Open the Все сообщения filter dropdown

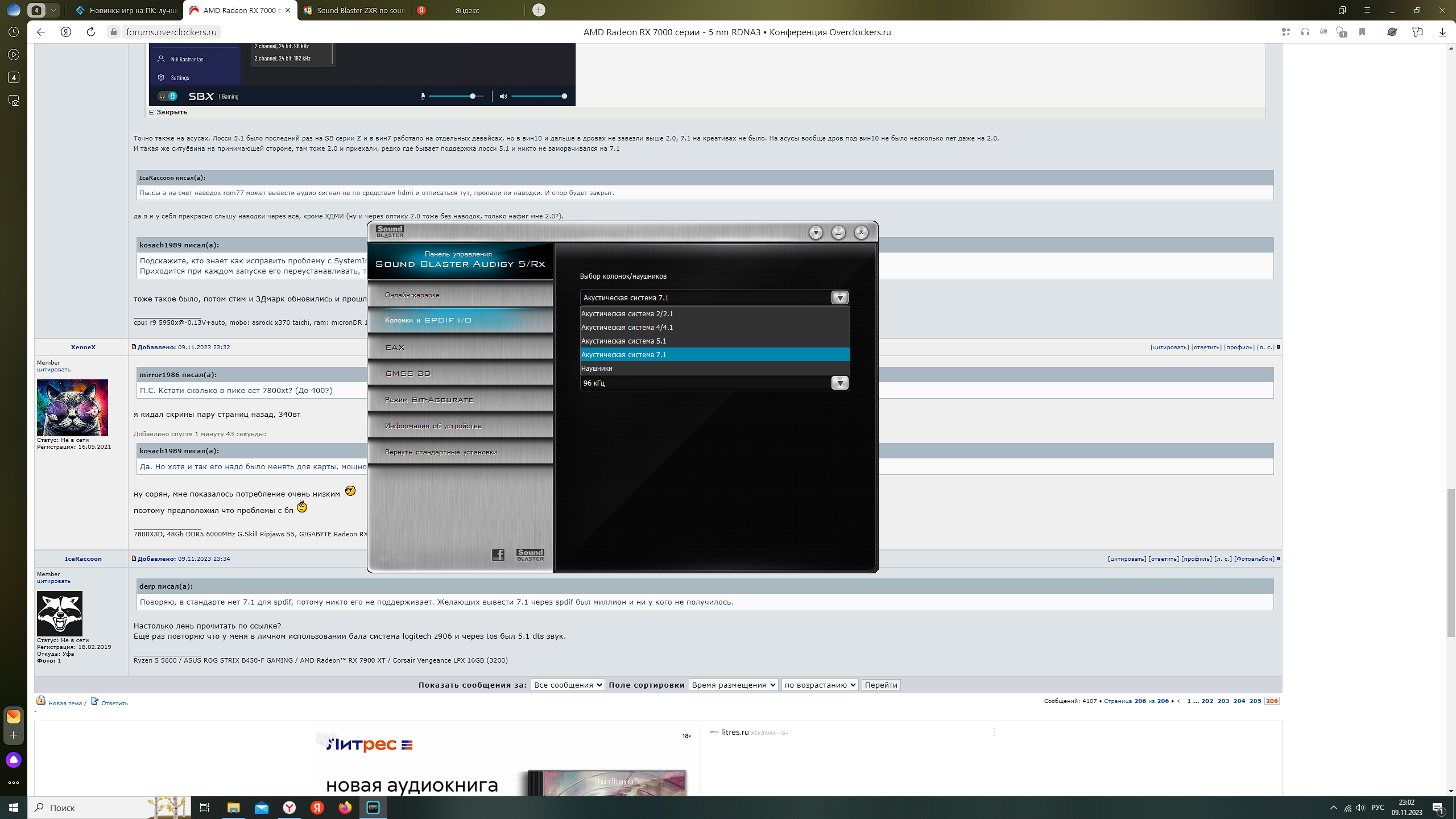coord(567,685)
